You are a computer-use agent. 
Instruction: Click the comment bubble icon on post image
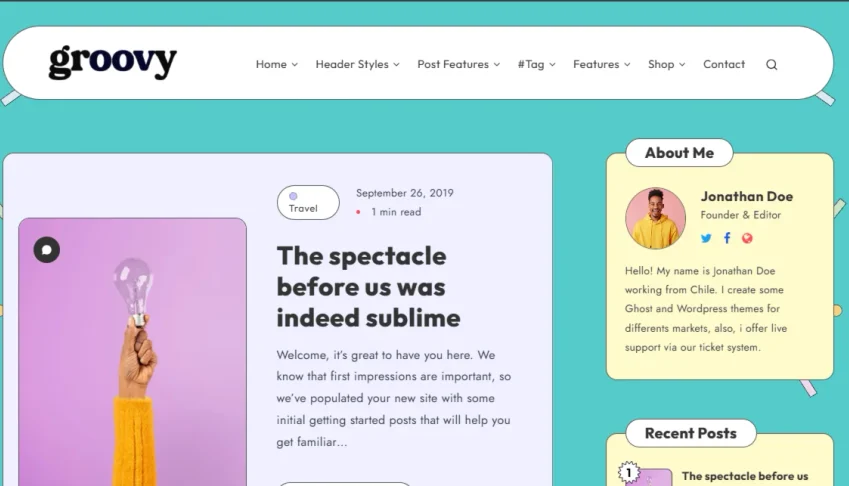pyautogui.click(x=47, y=250)
